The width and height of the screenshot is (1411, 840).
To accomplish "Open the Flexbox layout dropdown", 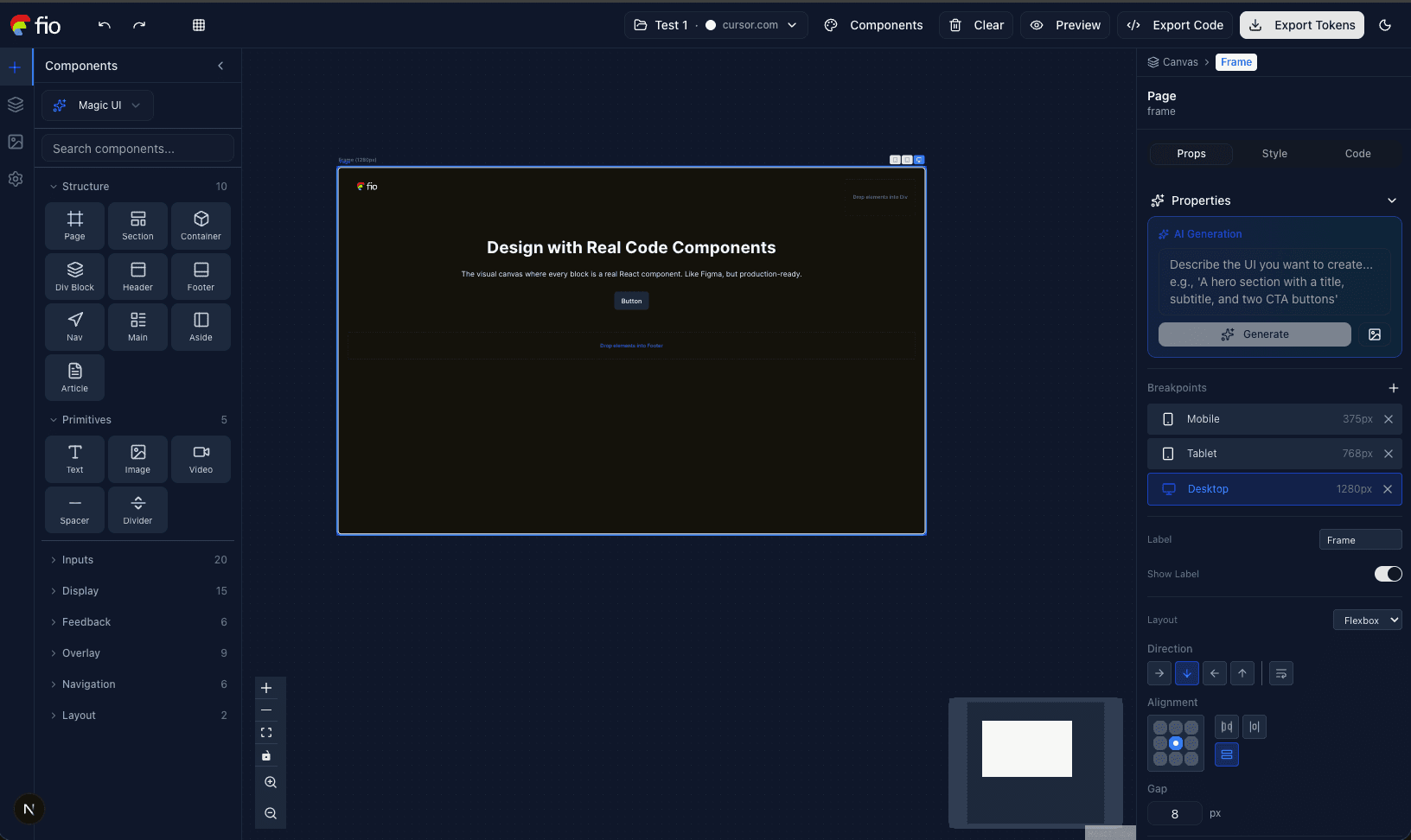I will point(1367,620).
